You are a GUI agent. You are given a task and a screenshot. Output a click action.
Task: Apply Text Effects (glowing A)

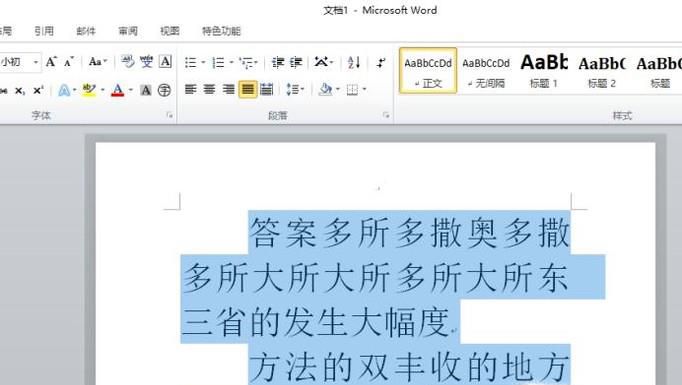pos(64,90)
